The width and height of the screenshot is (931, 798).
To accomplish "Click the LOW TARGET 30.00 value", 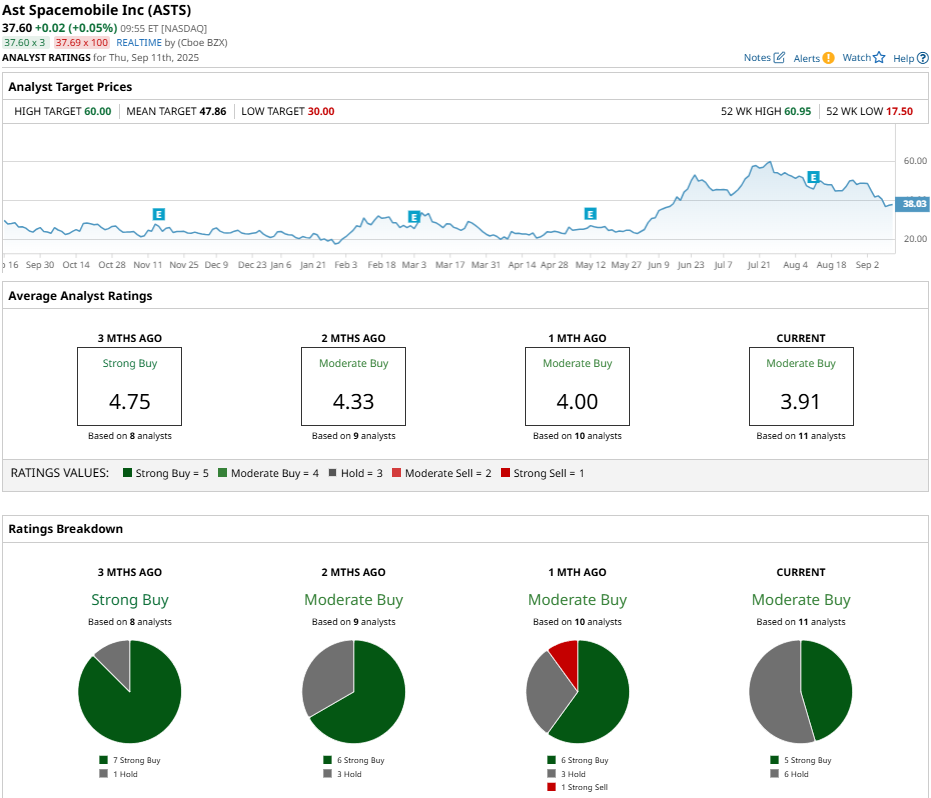I will 321,112.
